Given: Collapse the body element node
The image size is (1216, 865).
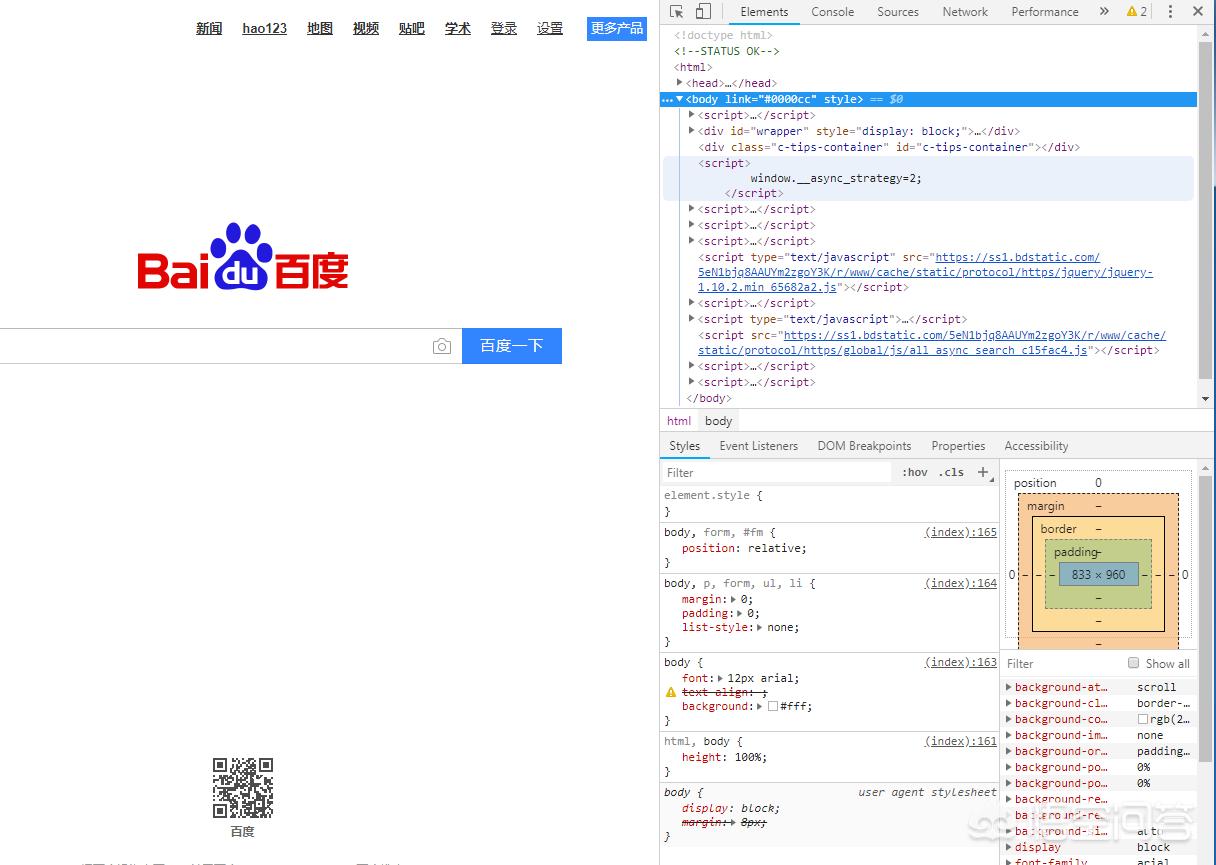Looking at the screenshot, I should pyautogui.click(x=680, y=99).
